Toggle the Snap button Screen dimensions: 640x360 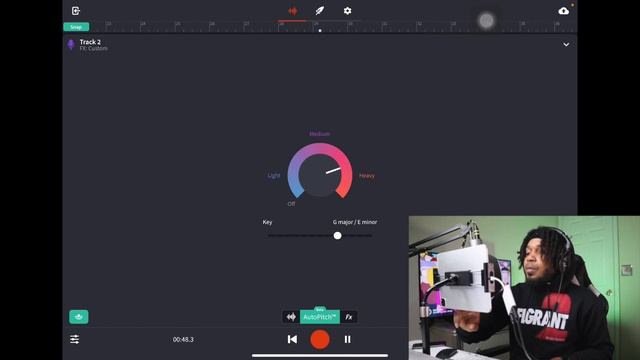76,27
